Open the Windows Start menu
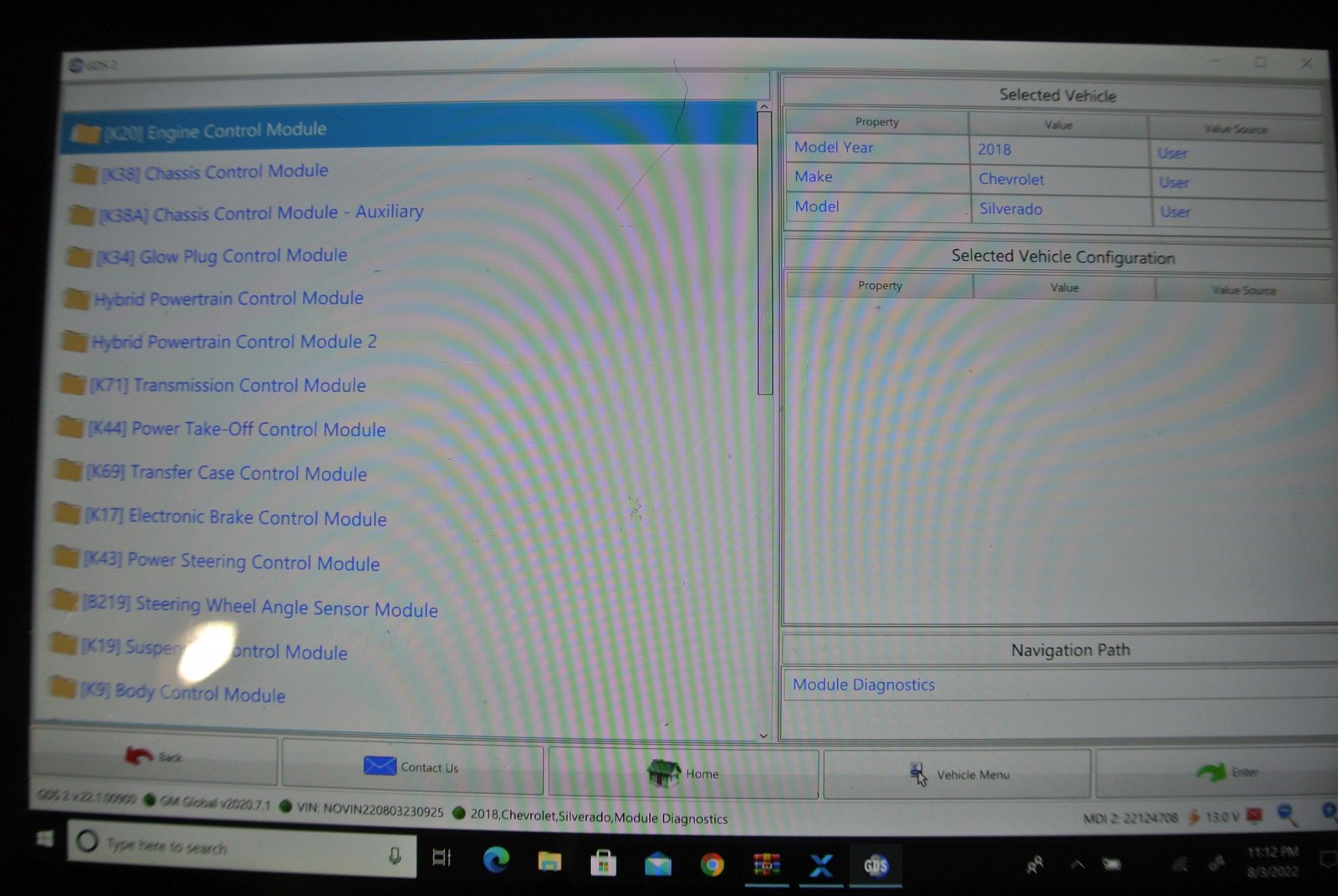This screenshot has height=896, width=1338. [45, 838]
